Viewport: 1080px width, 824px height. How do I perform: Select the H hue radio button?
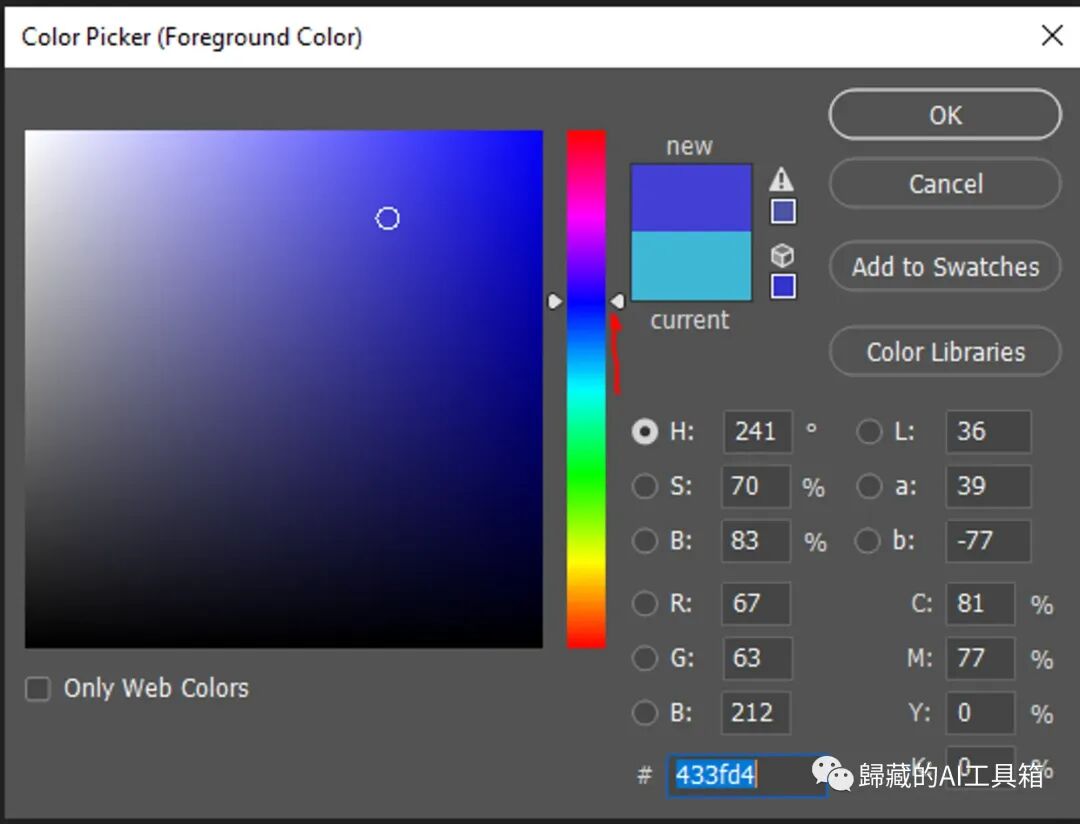tap(645, 432)
